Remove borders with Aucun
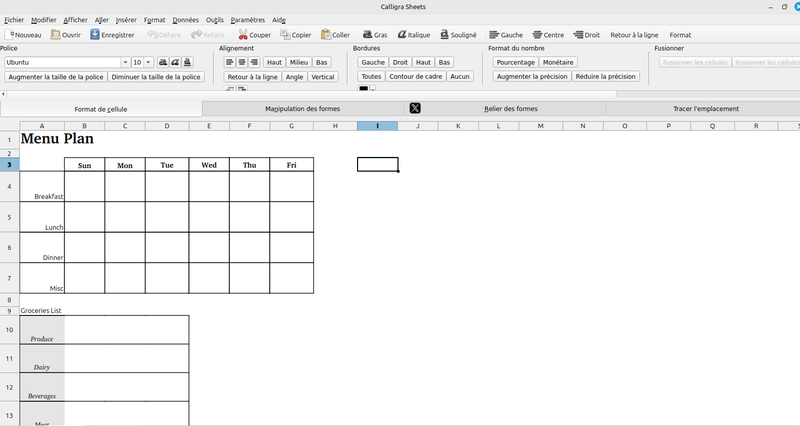The image size is (800, 426). [x=460, y=76]
